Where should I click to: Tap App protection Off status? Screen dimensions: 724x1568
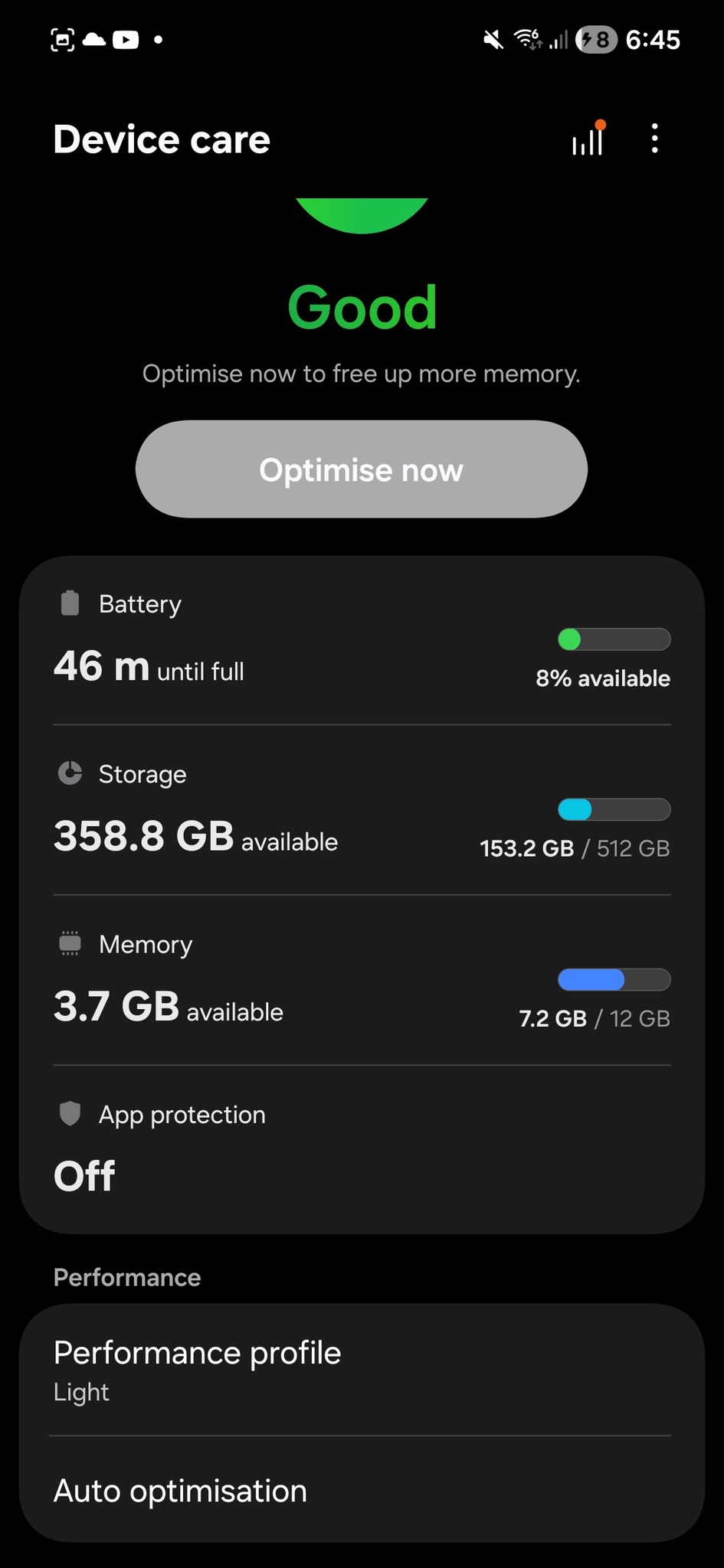84,1176
